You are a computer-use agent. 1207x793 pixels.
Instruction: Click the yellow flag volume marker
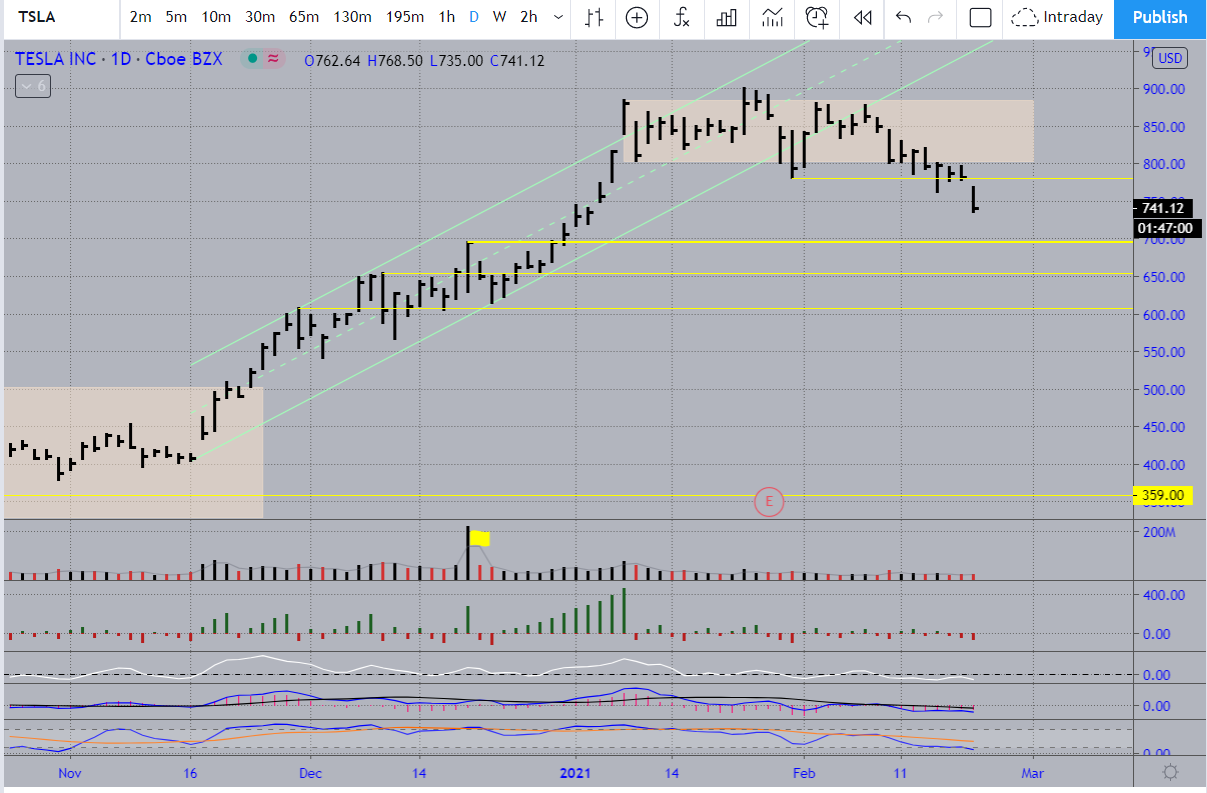click(480, 538)
